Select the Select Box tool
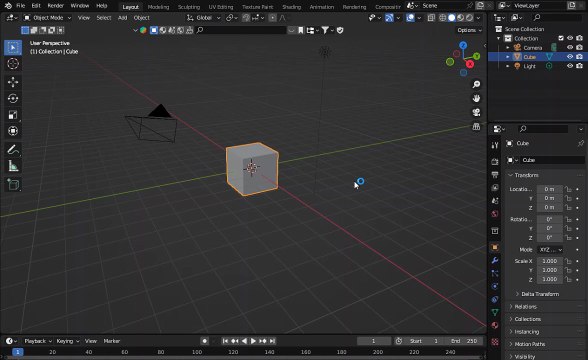 click(13, 48)
